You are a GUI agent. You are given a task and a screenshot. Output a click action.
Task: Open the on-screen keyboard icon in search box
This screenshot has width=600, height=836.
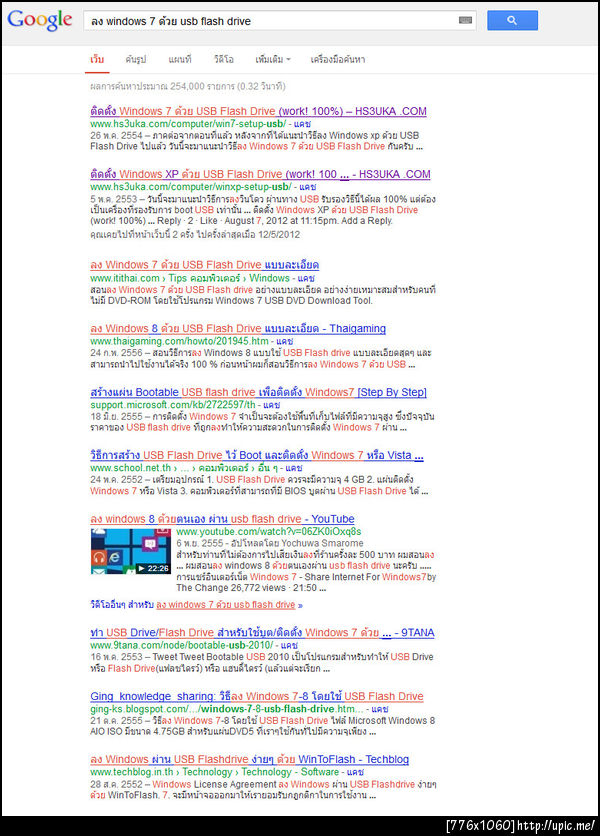pos(465,20)
